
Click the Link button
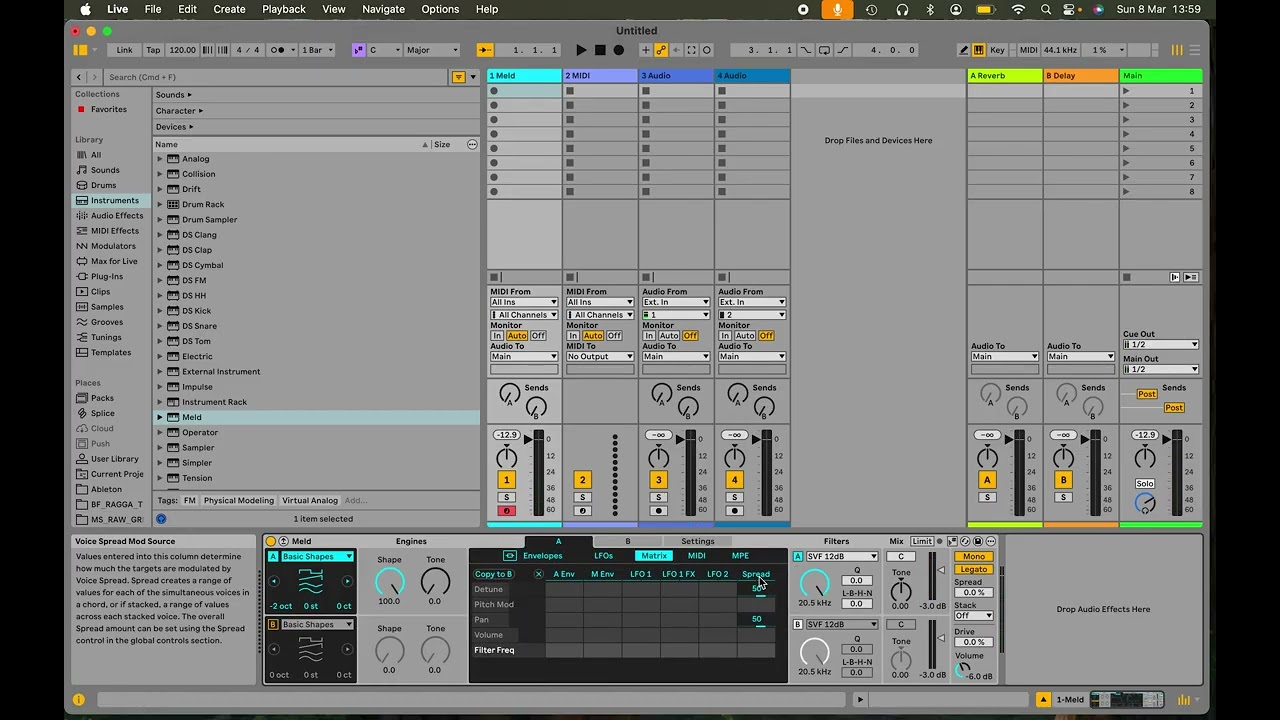[124, 50]
